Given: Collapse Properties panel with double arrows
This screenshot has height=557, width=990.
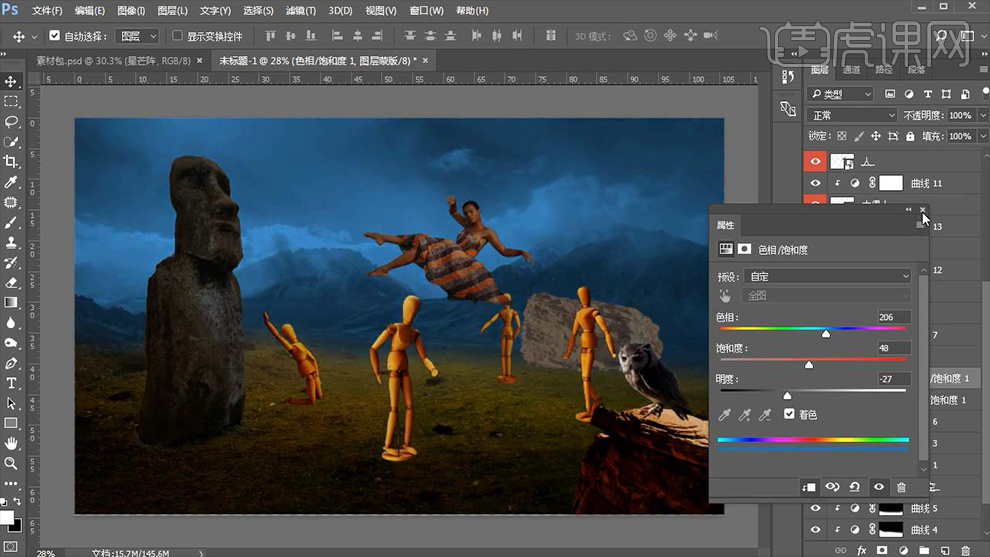Looking at the screenshot, I should point(909,210).
